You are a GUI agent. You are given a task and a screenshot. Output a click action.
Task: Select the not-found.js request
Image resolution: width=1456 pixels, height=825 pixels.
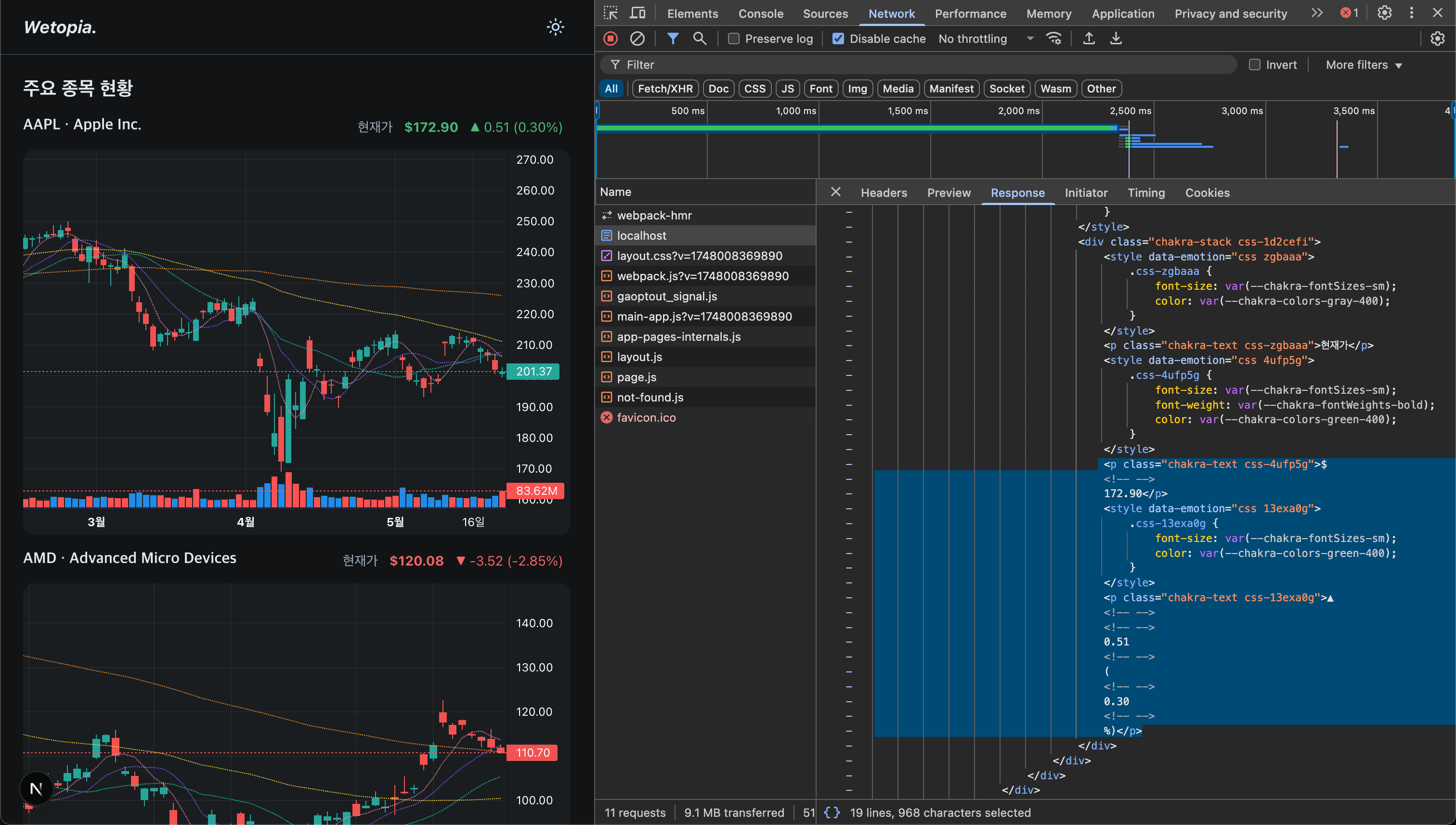click(x=706, y=397)
